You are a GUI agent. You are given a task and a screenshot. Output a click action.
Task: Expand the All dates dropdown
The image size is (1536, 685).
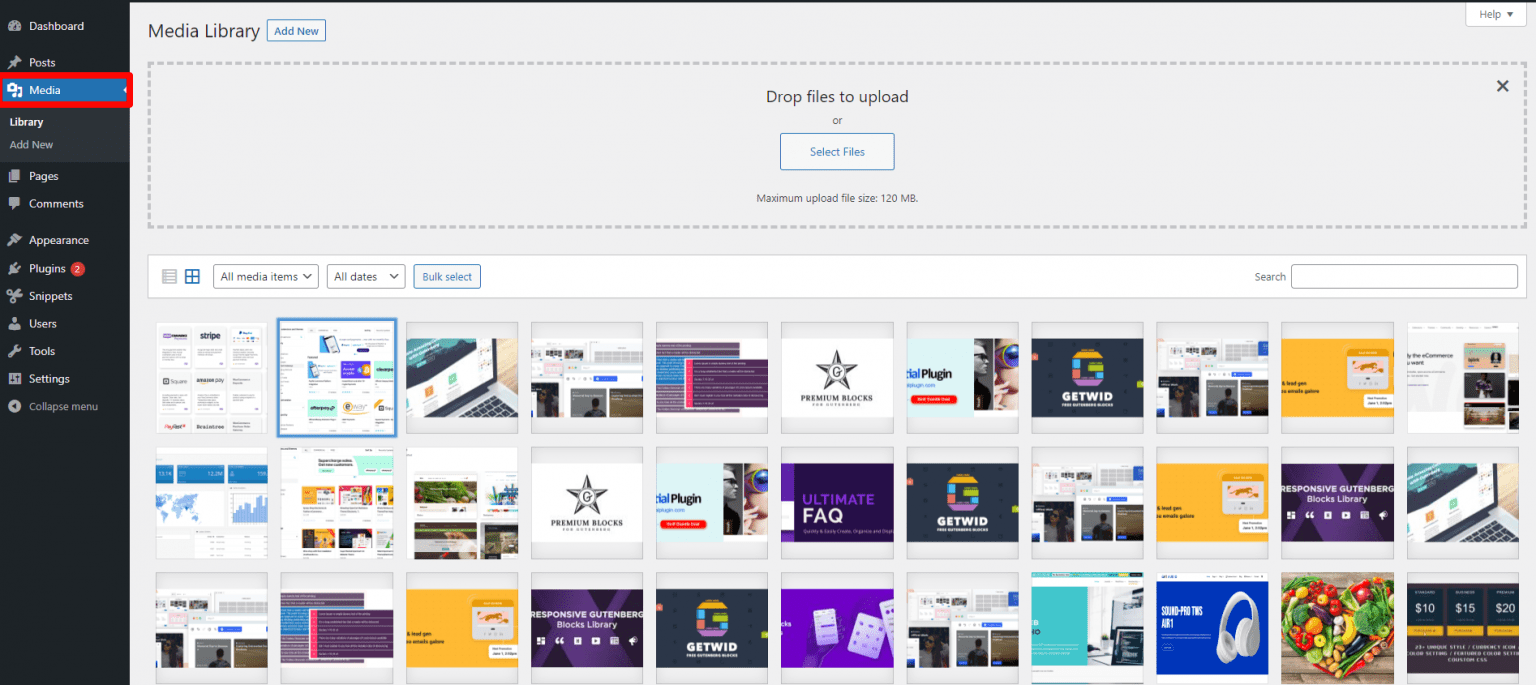pyautogui.click(x=365, y=276)
